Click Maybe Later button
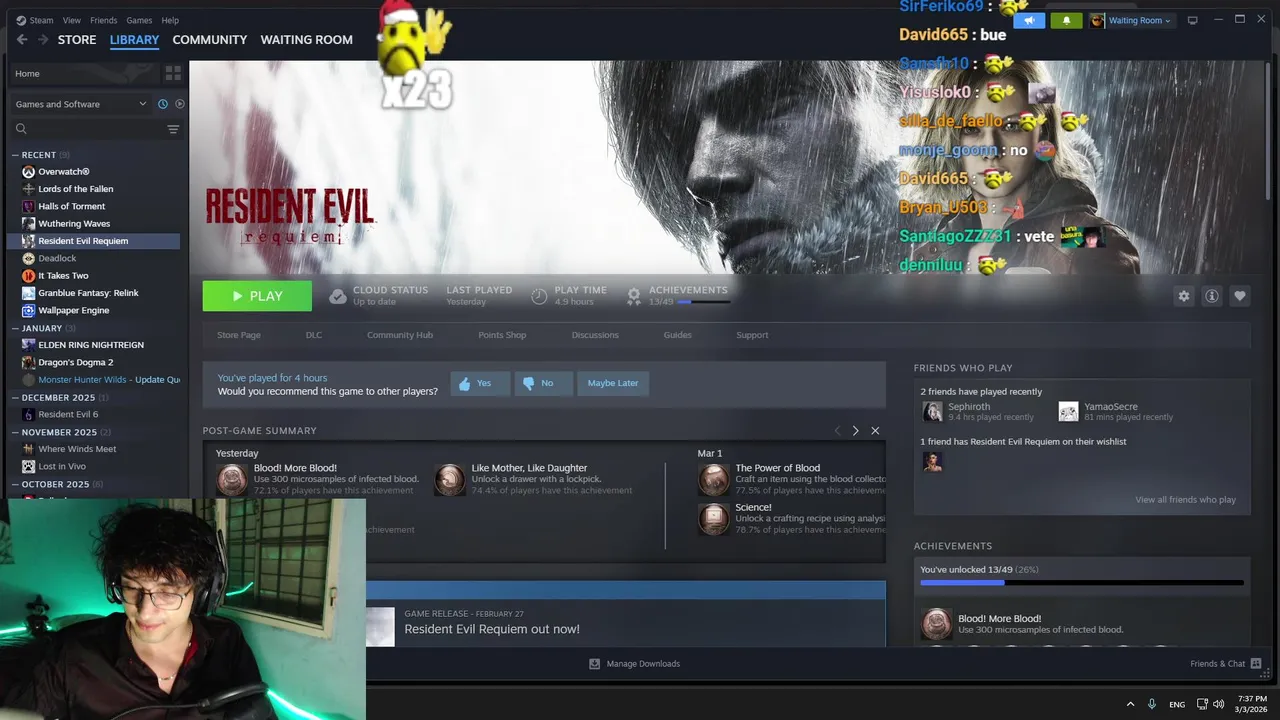This screenshot has width=1280, height=720. click(613, 383)
